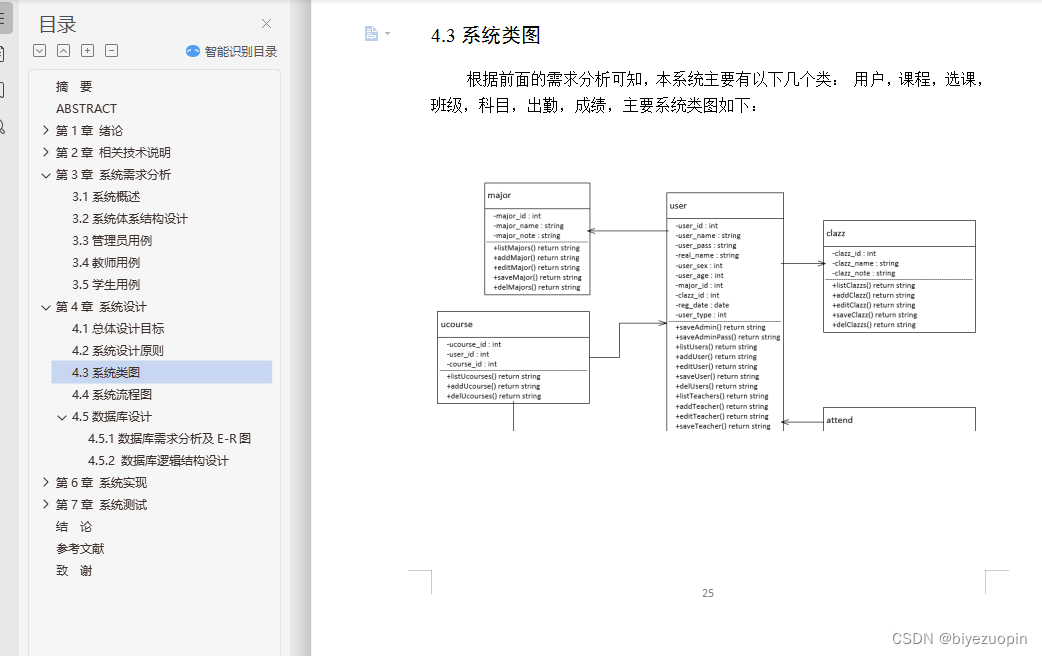This screenshot has width=1042, height=656.
Task: Expand 第 6 章 系统实现 chapter
Action: coord(45,482)
